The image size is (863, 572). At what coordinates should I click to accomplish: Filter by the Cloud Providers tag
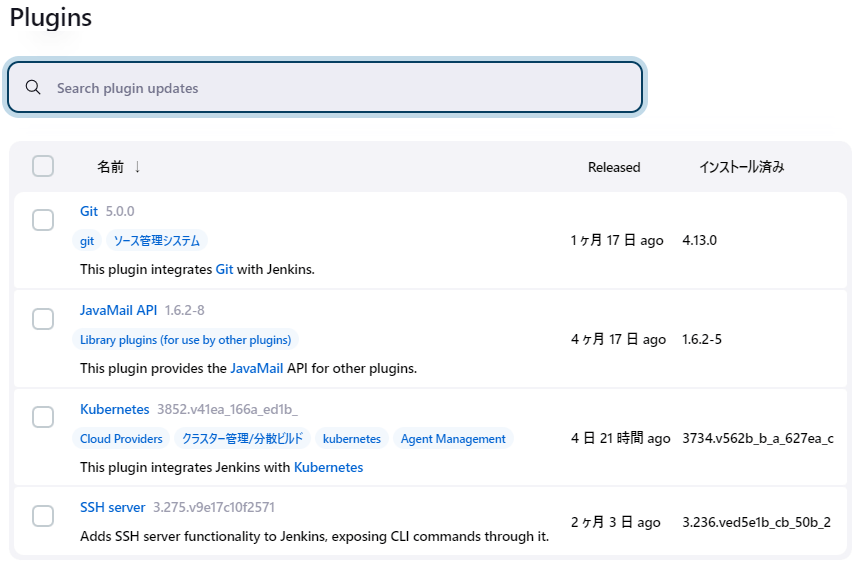tap(121, 439)
